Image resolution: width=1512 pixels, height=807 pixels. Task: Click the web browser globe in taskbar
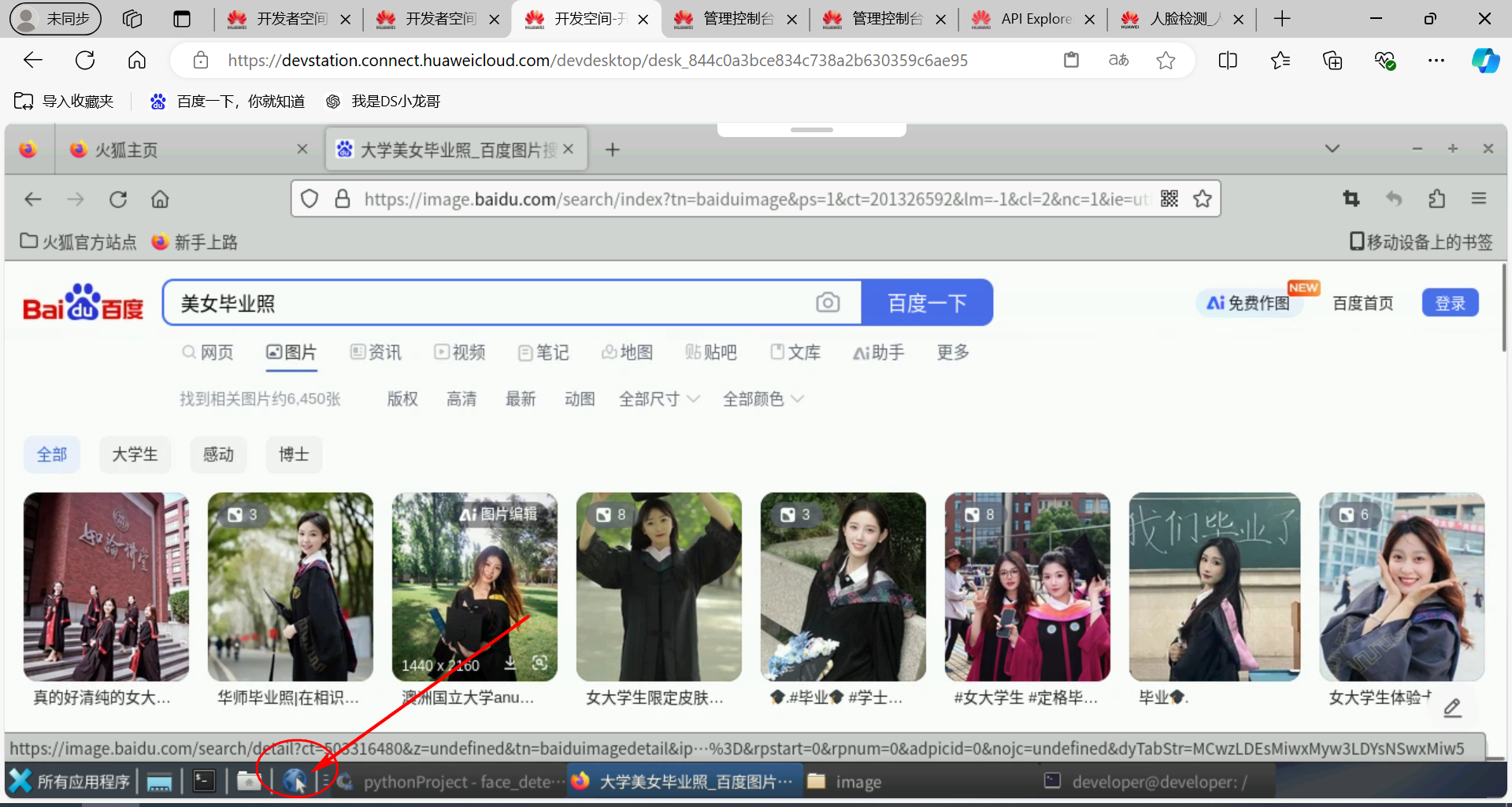click(x=295, y=781)
